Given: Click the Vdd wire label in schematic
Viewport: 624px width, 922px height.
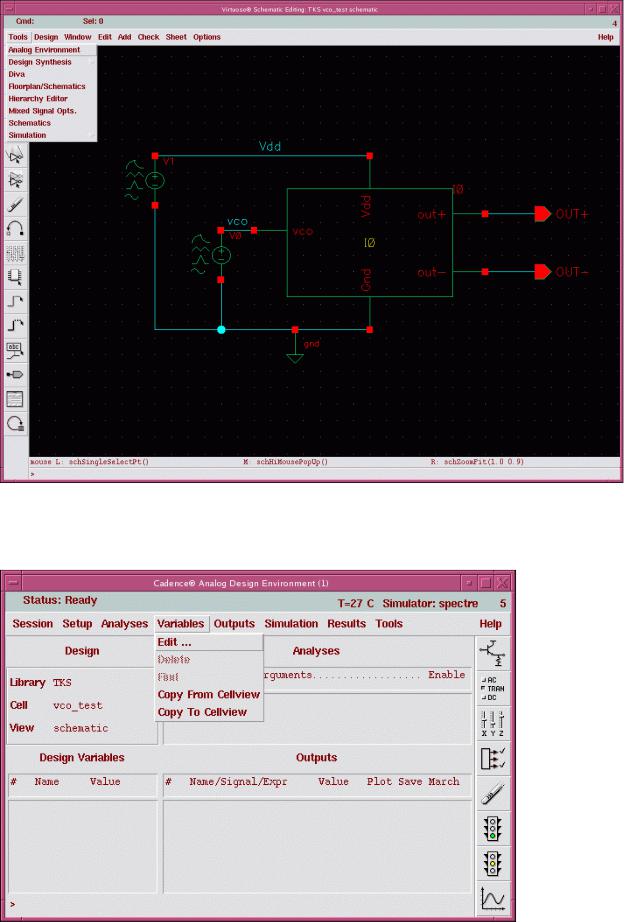Looking at the screenshot, I should 270,146.
